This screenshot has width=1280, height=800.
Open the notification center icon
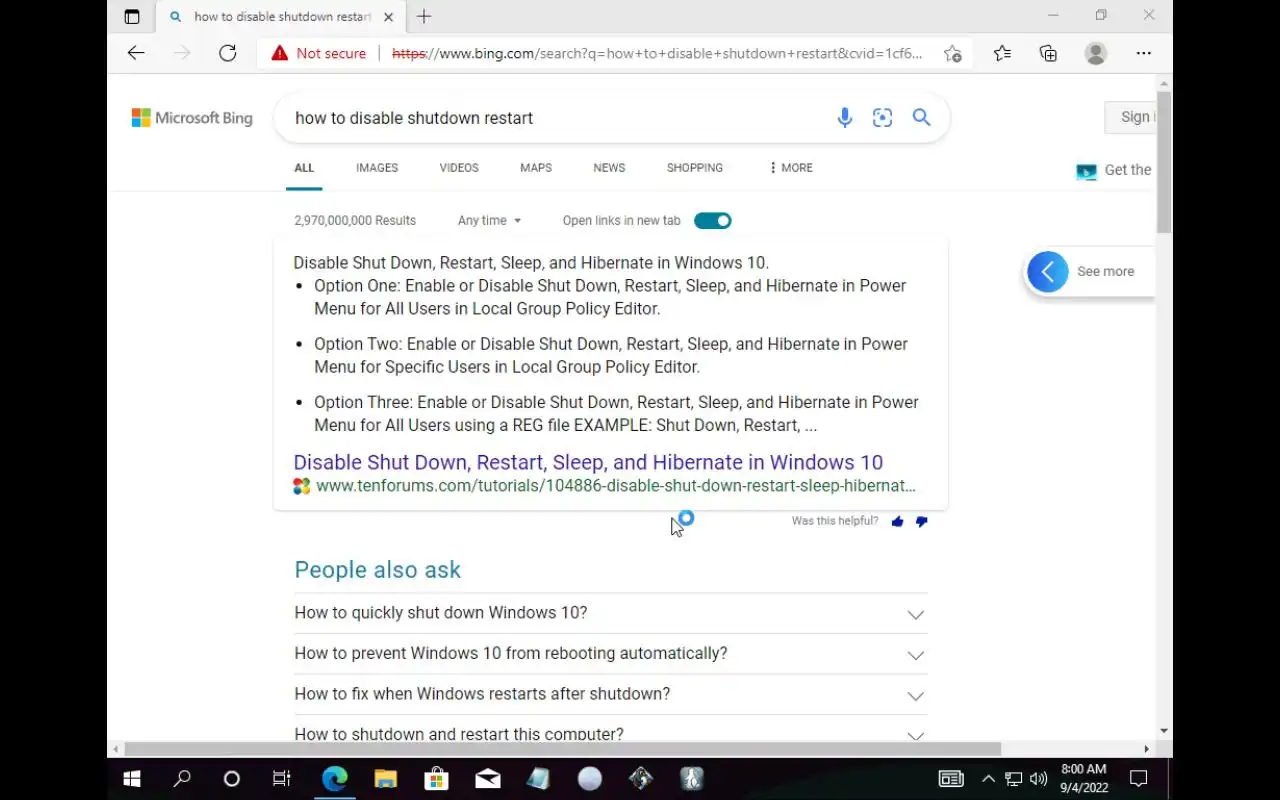(1138, 779)
